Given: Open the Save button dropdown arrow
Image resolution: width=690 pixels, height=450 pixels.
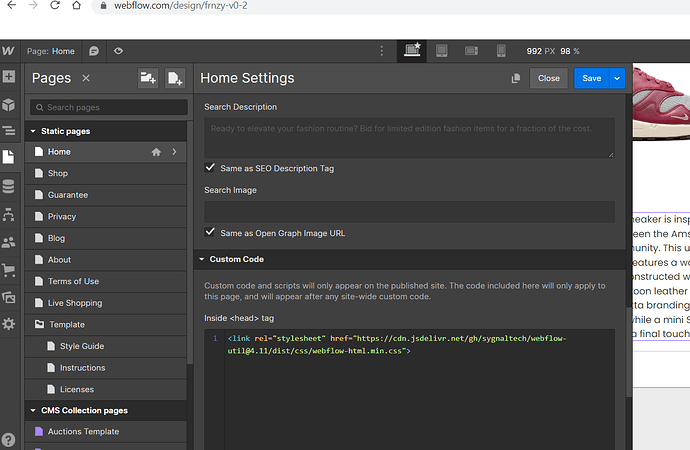Looking at the screenshot, I should (617, 78).
